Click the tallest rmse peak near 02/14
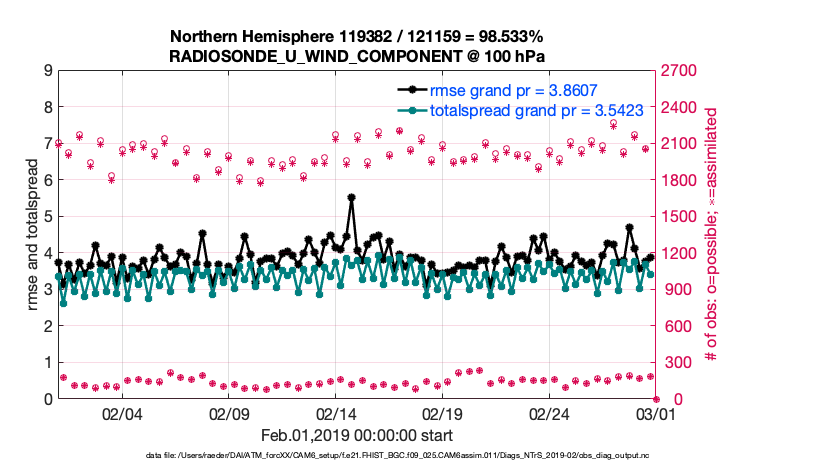Viewport: 830px width, 470px height. (x=351, y=198)
